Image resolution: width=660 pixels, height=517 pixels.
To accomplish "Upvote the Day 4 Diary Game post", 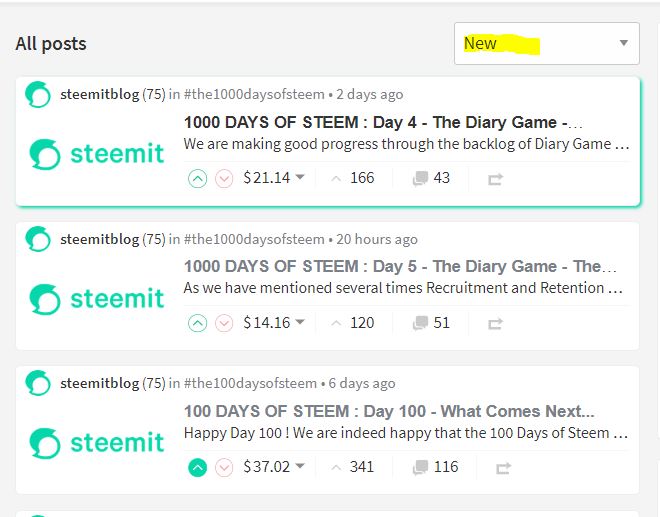I will (197, 179).
